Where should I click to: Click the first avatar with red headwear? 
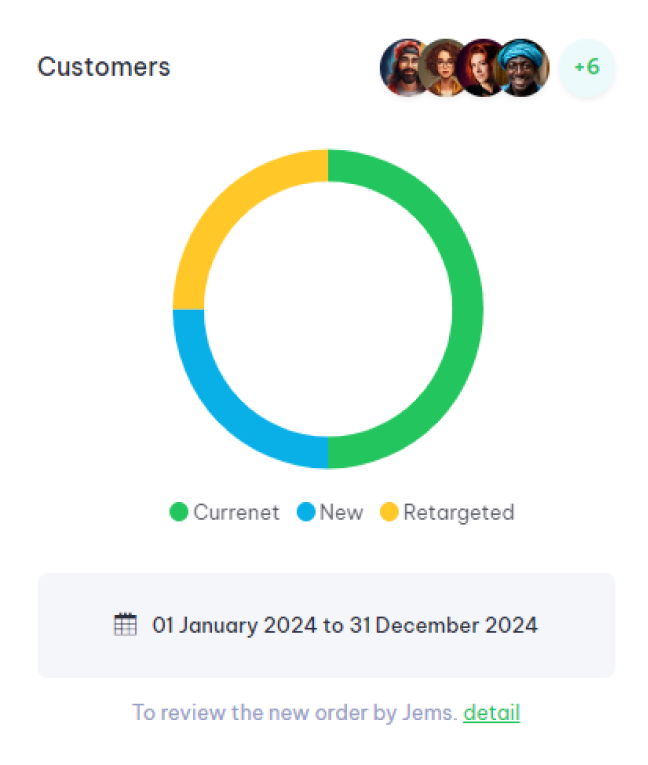[x=403, y=68]
